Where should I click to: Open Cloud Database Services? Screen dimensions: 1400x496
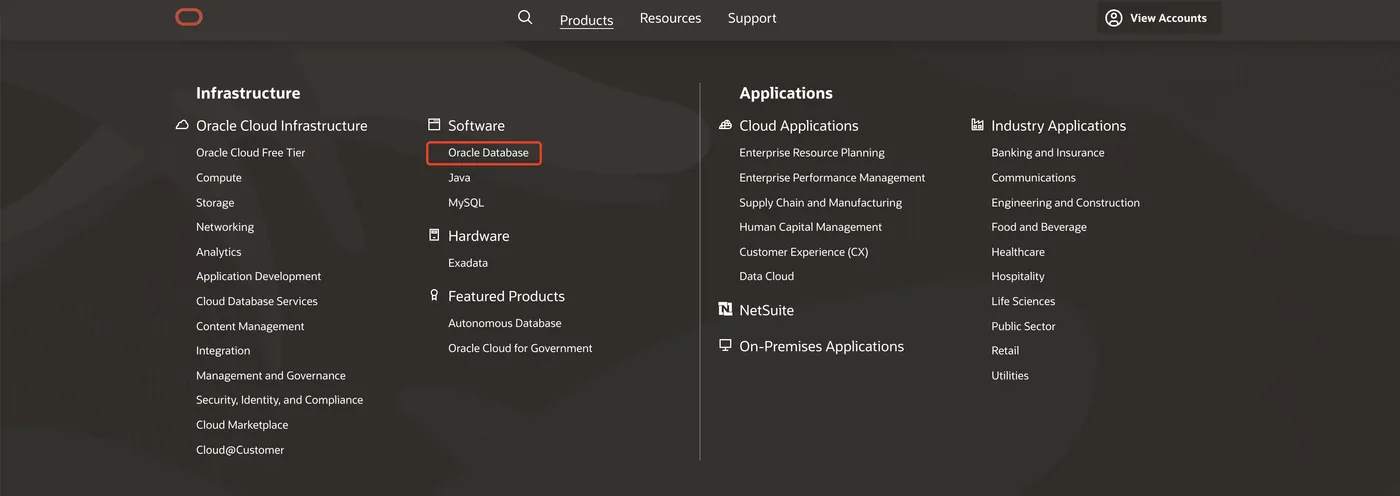tap(257, 301)
